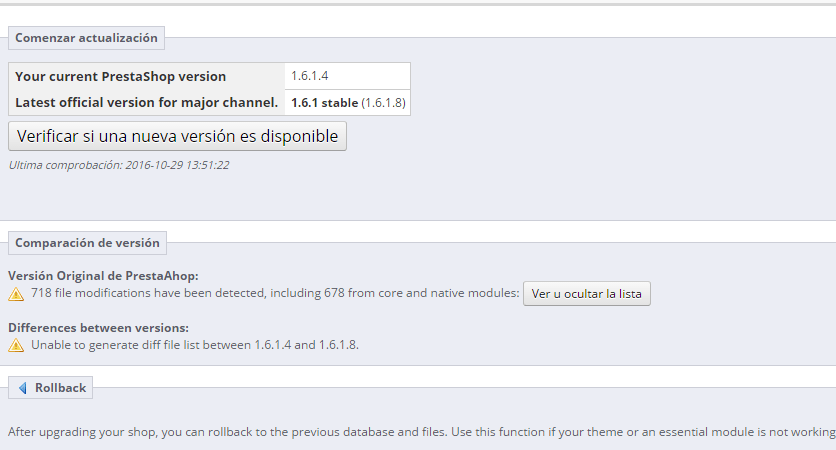This screenshot has height=450, width=836.
Task: Click the Verificar si una nueva versión button
Action: click(177, 136)
